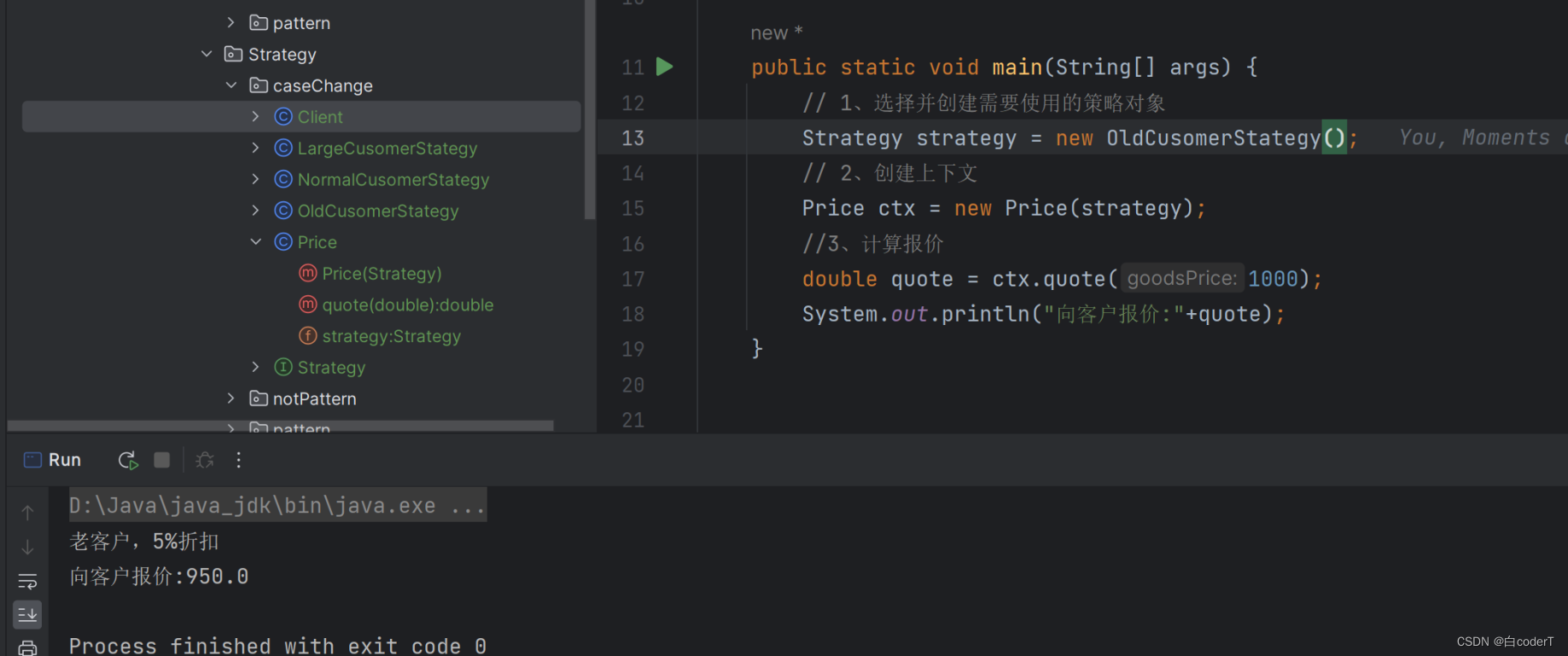Click the 'new *' code author hint
Image resolution: width=1568 pixels, height=656 pixels.
[777, 33]
